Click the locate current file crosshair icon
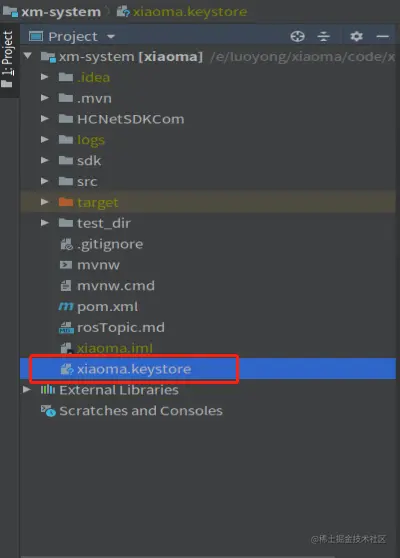The image size is (400, 558). coord(298,36)
